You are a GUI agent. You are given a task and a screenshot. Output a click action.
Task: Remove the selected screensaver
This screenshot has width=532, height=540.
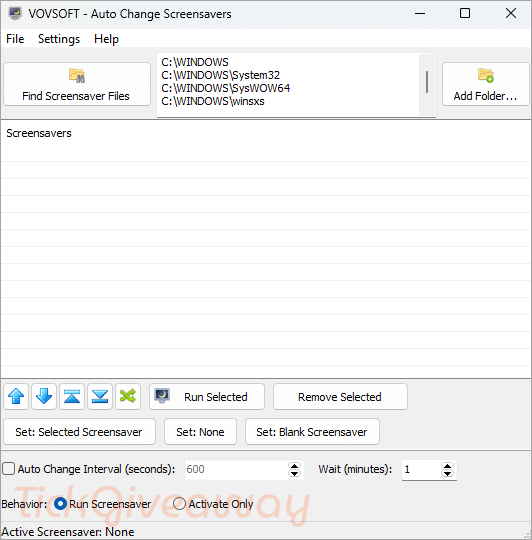pyautogui.click(x=340, y=396)
